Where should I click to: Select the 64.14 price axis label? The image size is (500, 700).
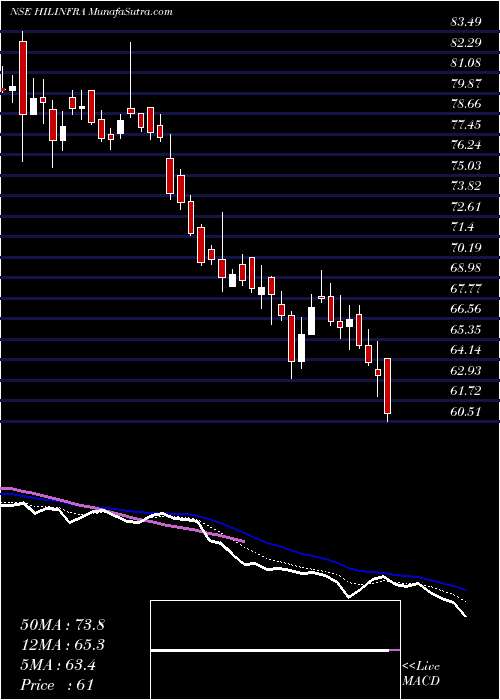(x=466, y=350)
